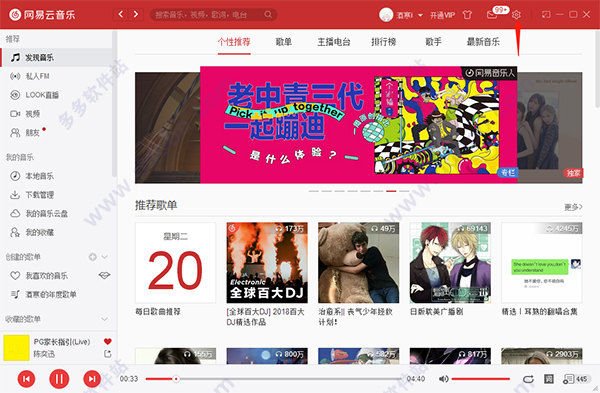This screenshot has height=393, width=600.
Task: Open now playing yellow album cover
Action: 16,347
